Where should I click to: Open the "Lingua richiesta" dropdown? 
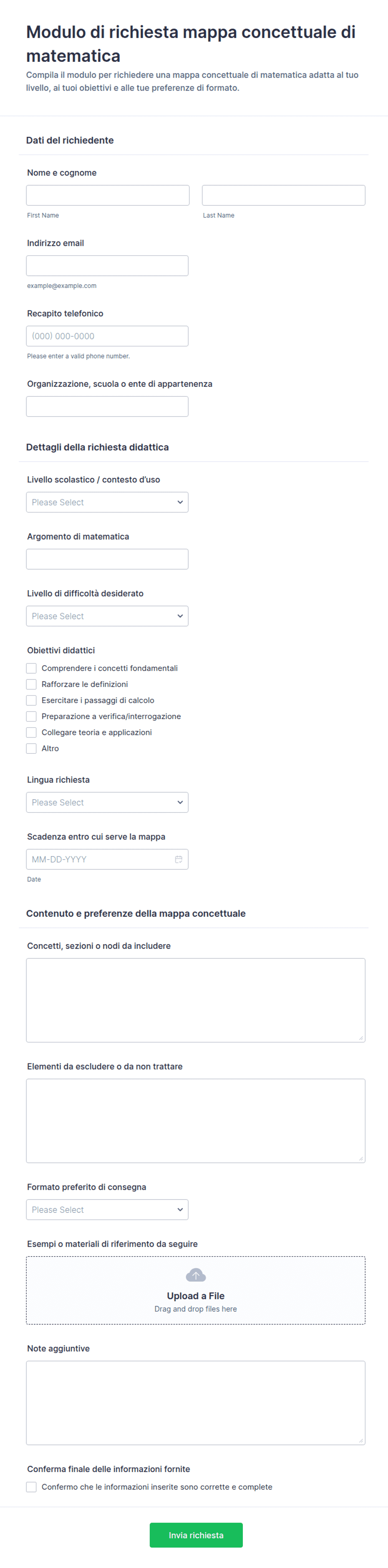point(107,802)
